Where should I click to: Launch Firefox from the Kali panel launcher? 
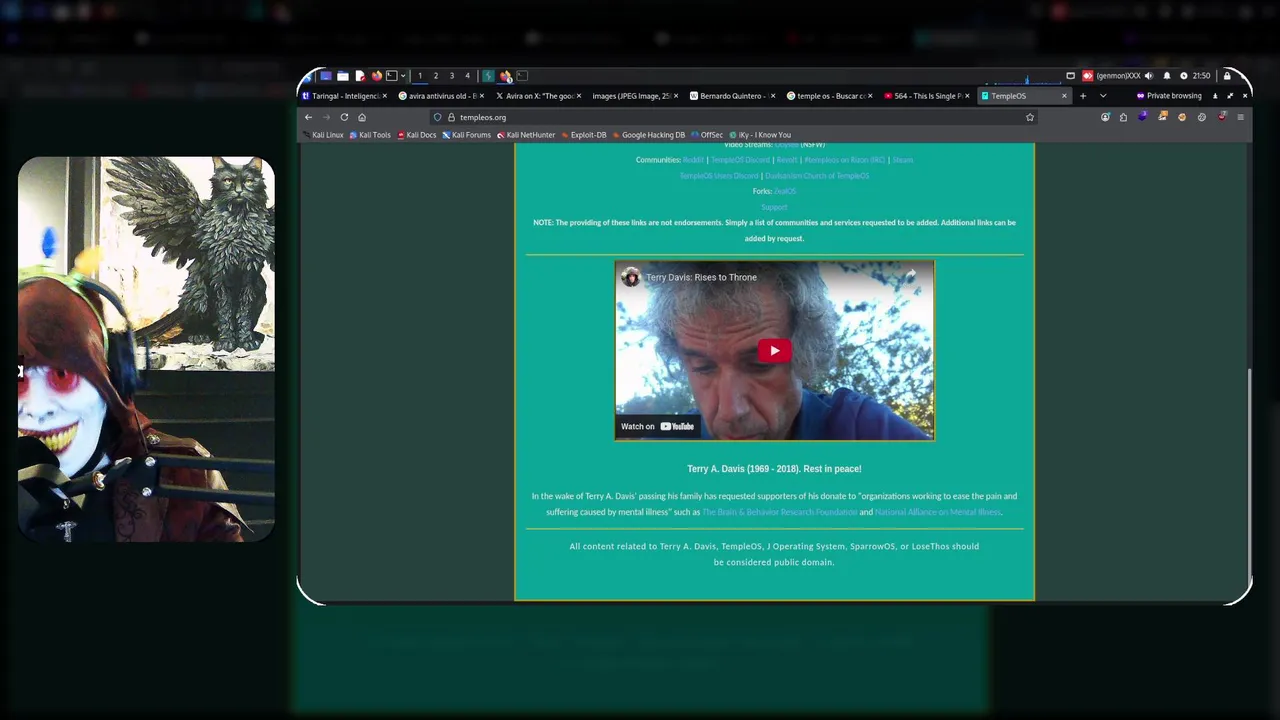376,76
